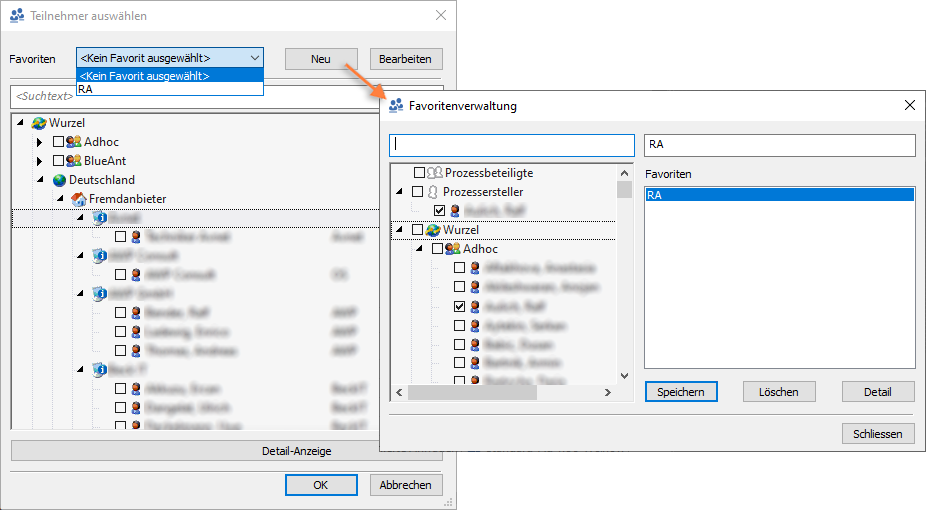Close the Teilnehmer auswählen dialog
The width and height of the screenshot is (926, 510).
tap(441, 15)
